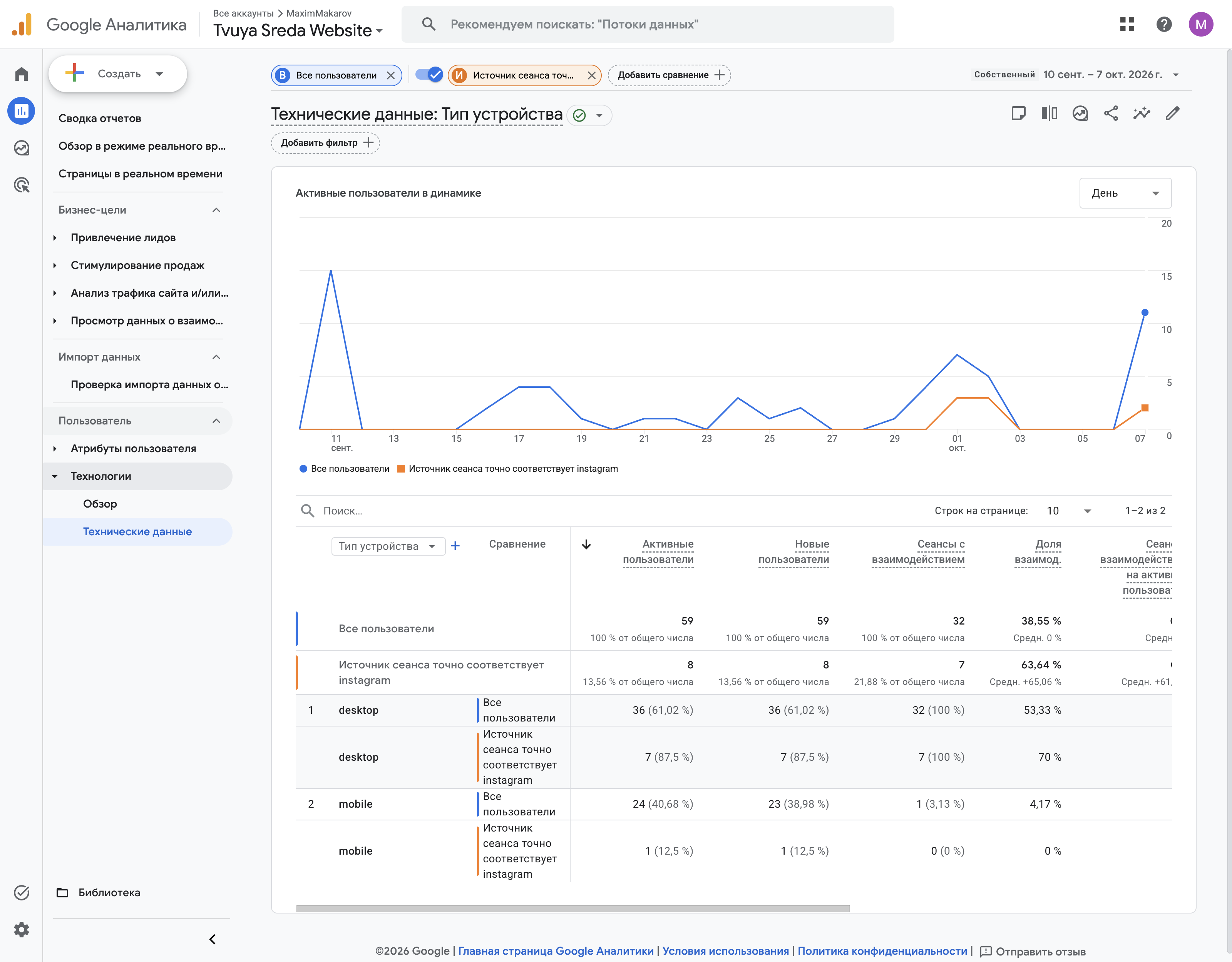The width and height of the screenshot is (1232, 962).
Task: Open 'Политика конфиденциальности' link
Action: click(x=882, y=951)
